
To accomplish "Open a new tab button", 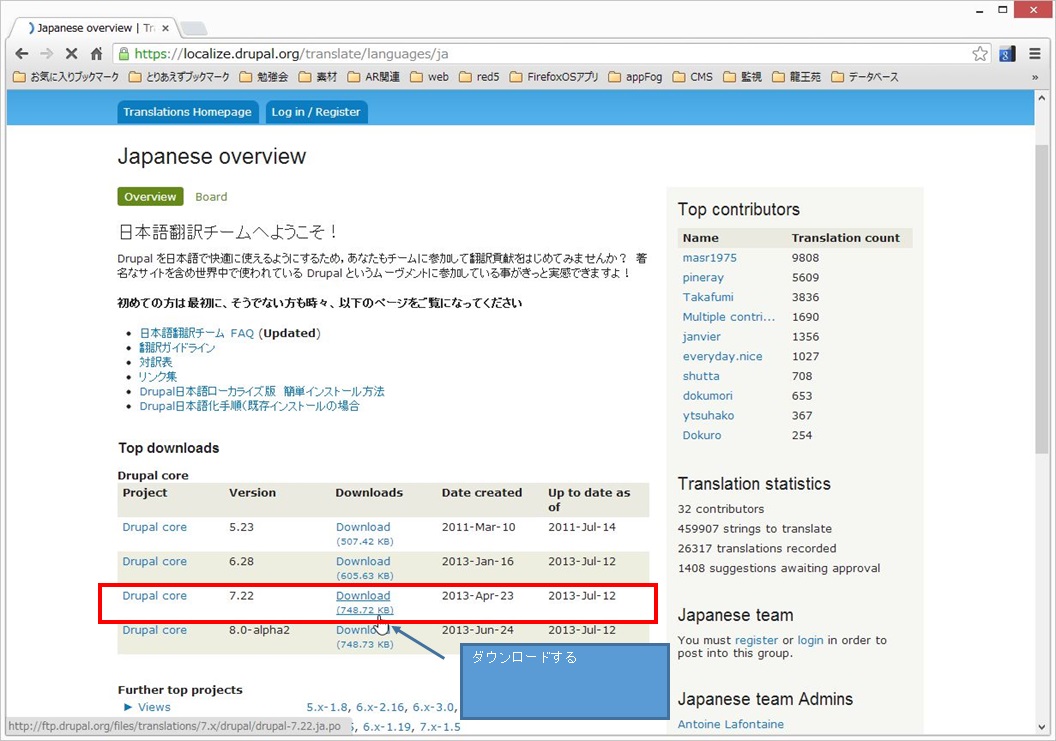I will pyautogui.click(x=194, y=28).
